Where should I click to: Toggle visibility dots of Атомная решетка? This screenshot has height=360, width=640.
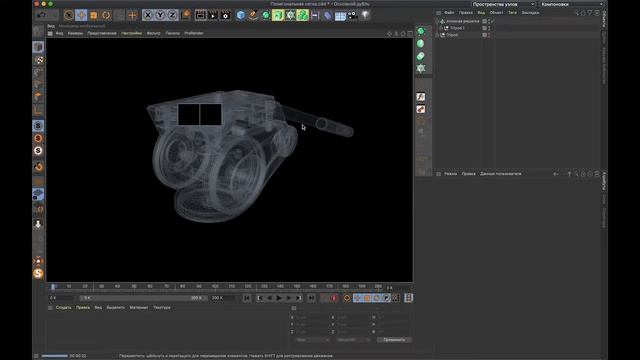(x=489, y=21)
